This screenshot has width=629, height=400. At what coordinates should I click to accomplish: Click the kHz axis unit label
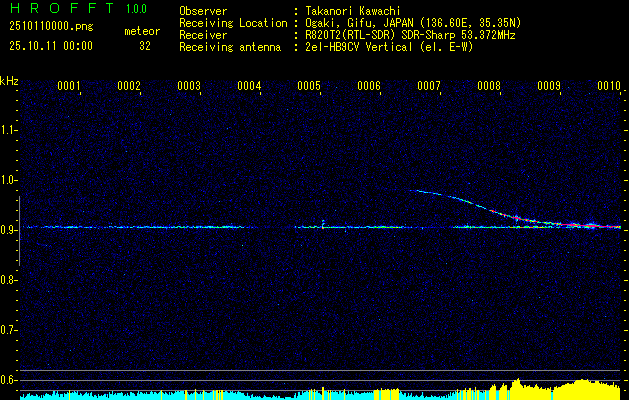(x=9, y=81)
